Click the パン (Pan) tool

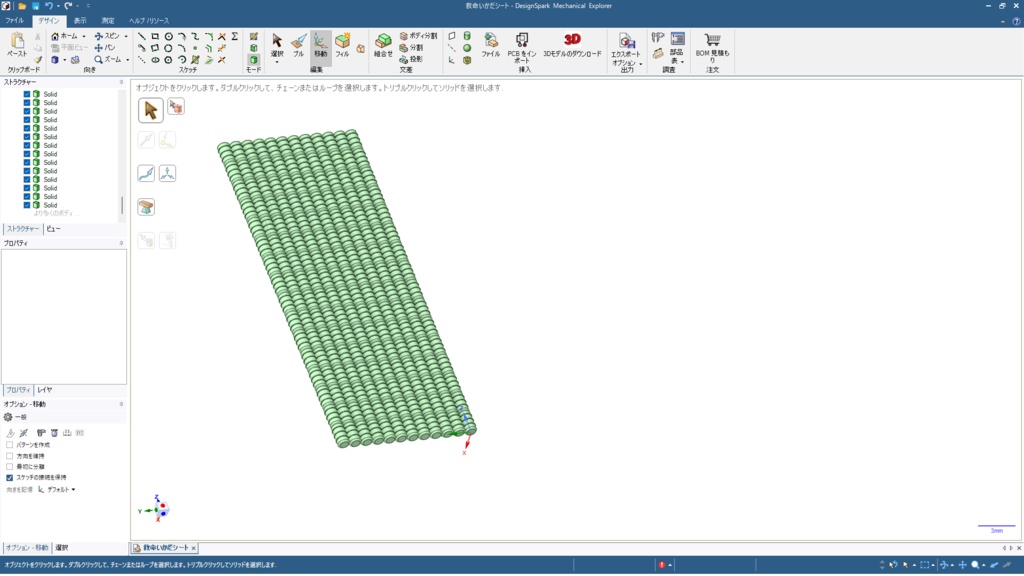click(104, 48)
